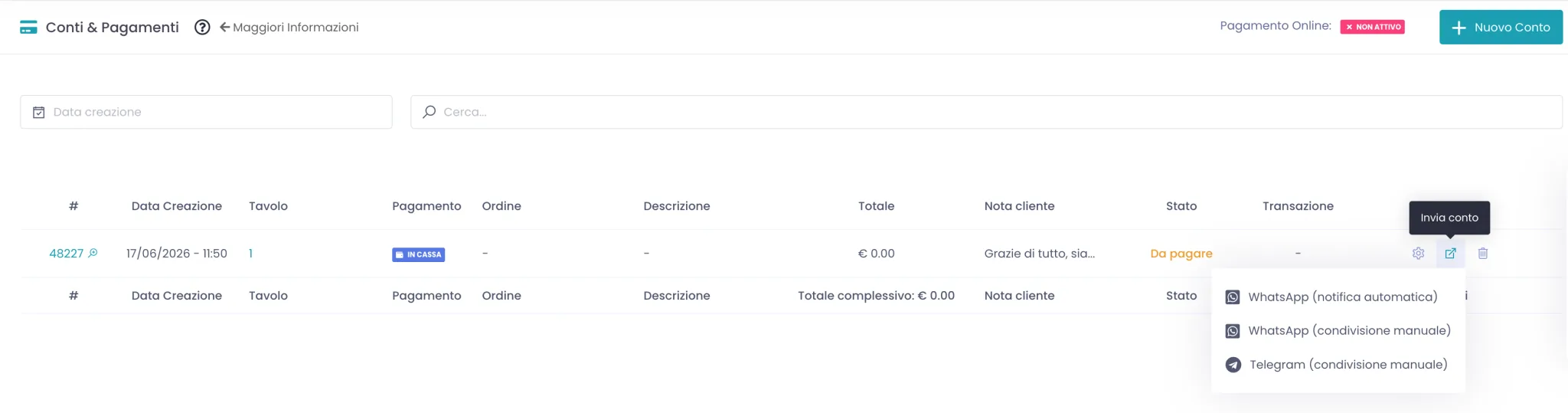The height and width of the screenshot is (413, 1568).
Task: Click the Conti & Pagamenti card icon
Action: pyautogui.click(x=28, y=28)
